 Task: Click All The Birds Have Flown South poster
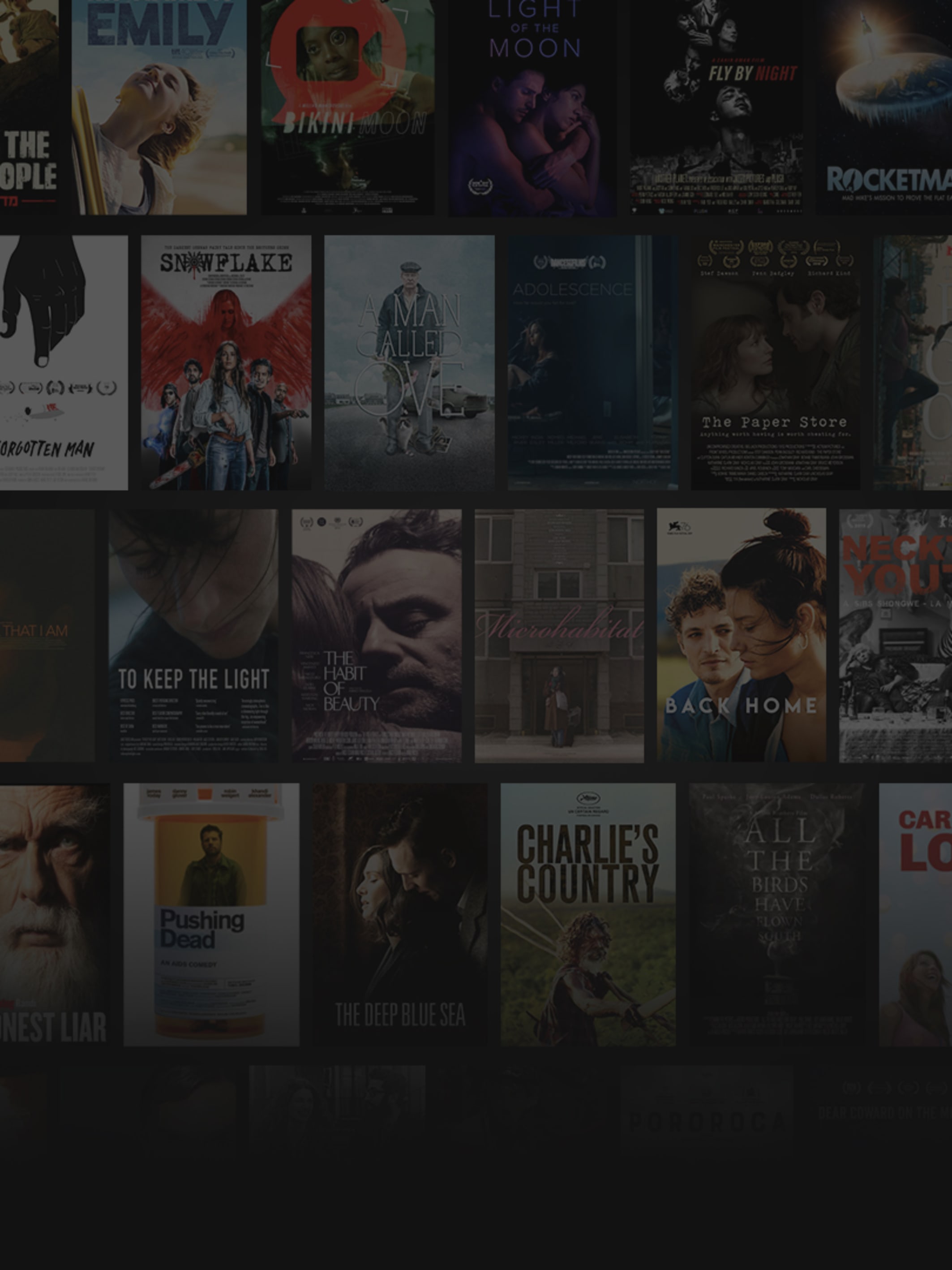coord(777,914)
